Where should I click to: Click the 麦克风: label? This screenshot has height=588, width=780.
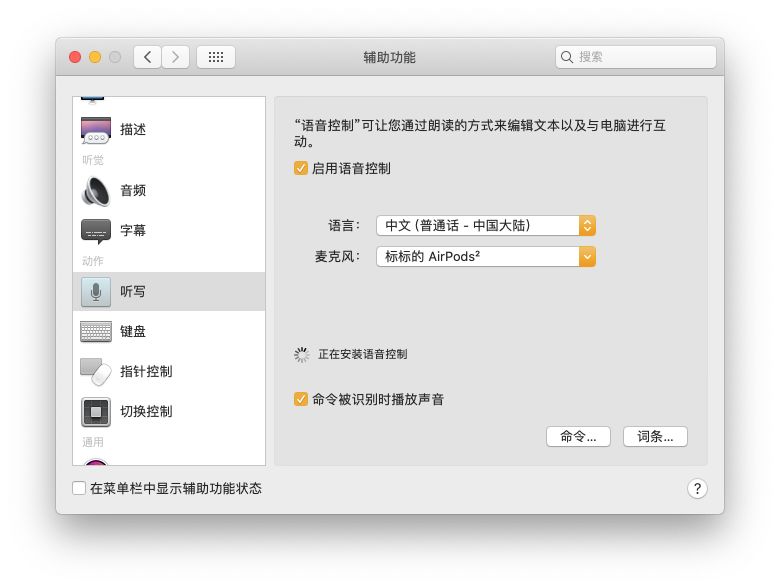[x=337, y=257]
